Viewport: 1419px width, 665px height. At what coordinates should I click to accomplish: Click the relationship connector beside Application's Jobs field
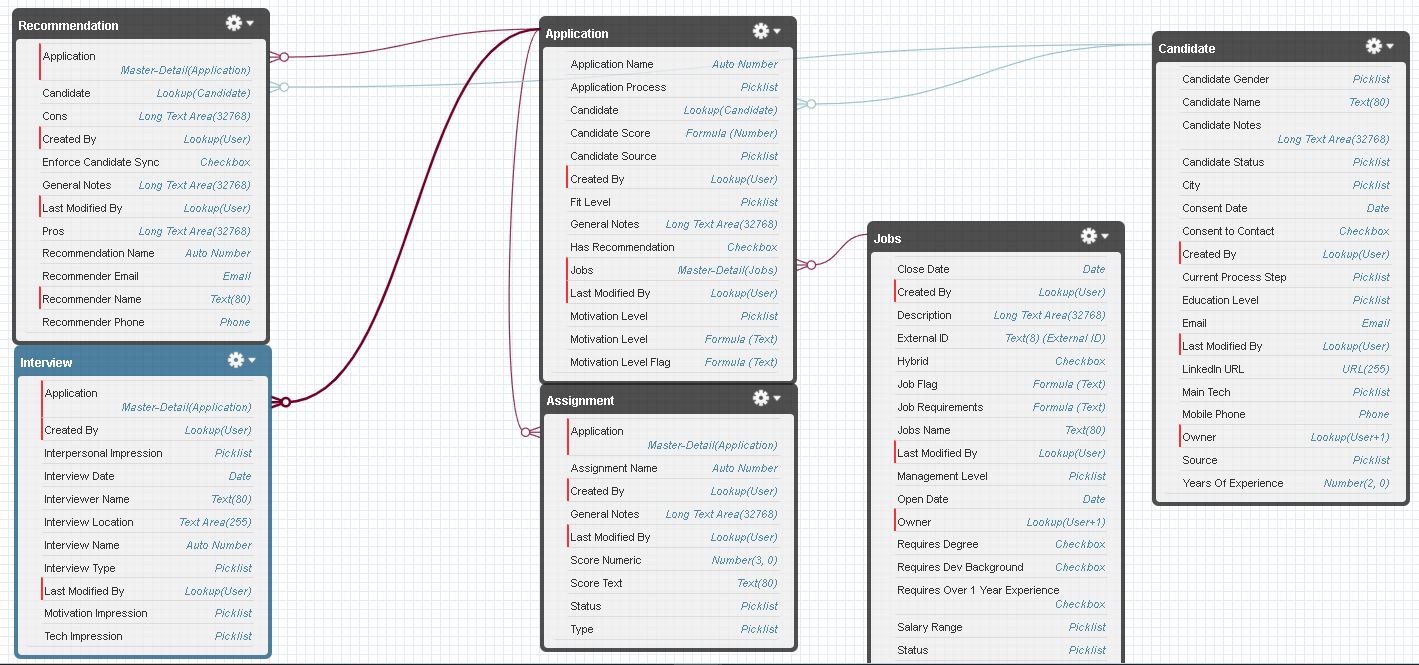tap(809, 265)
